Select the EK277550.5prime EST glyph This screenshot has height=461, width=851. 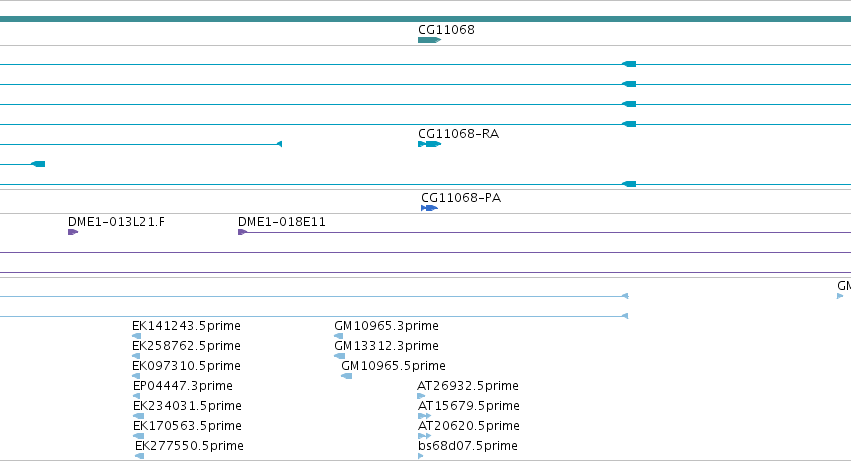click(x=139, y=456)
